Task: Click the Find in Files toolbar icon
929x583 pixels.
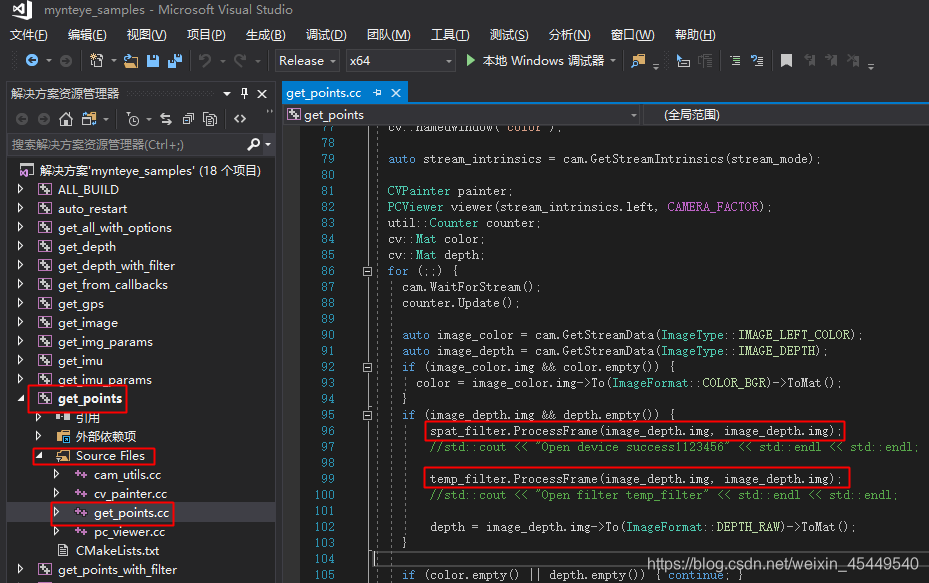Action: (638, 60)
